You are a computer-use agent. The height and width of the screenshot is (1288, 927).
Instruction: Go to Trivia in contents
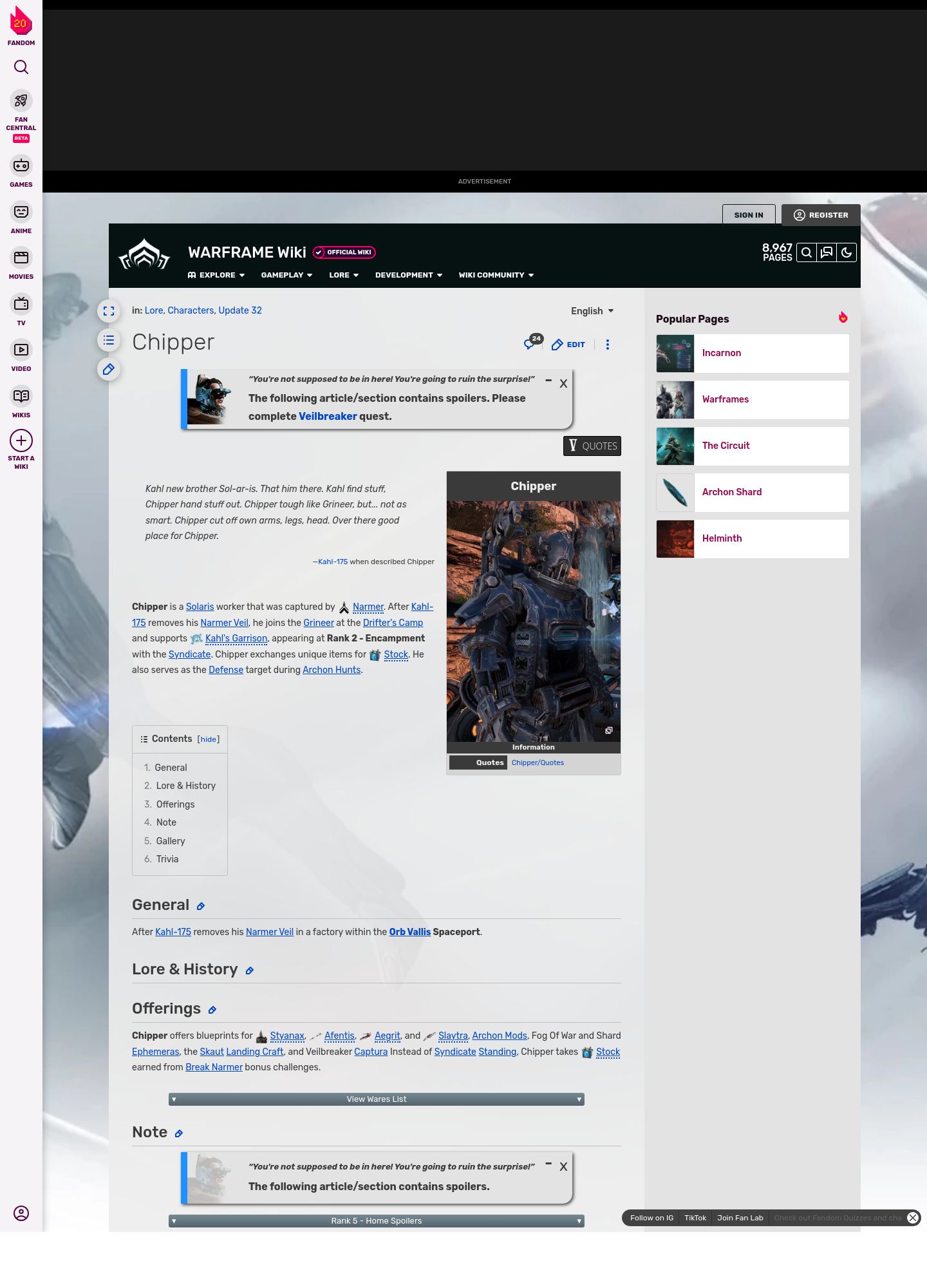[x=167, y=859]
